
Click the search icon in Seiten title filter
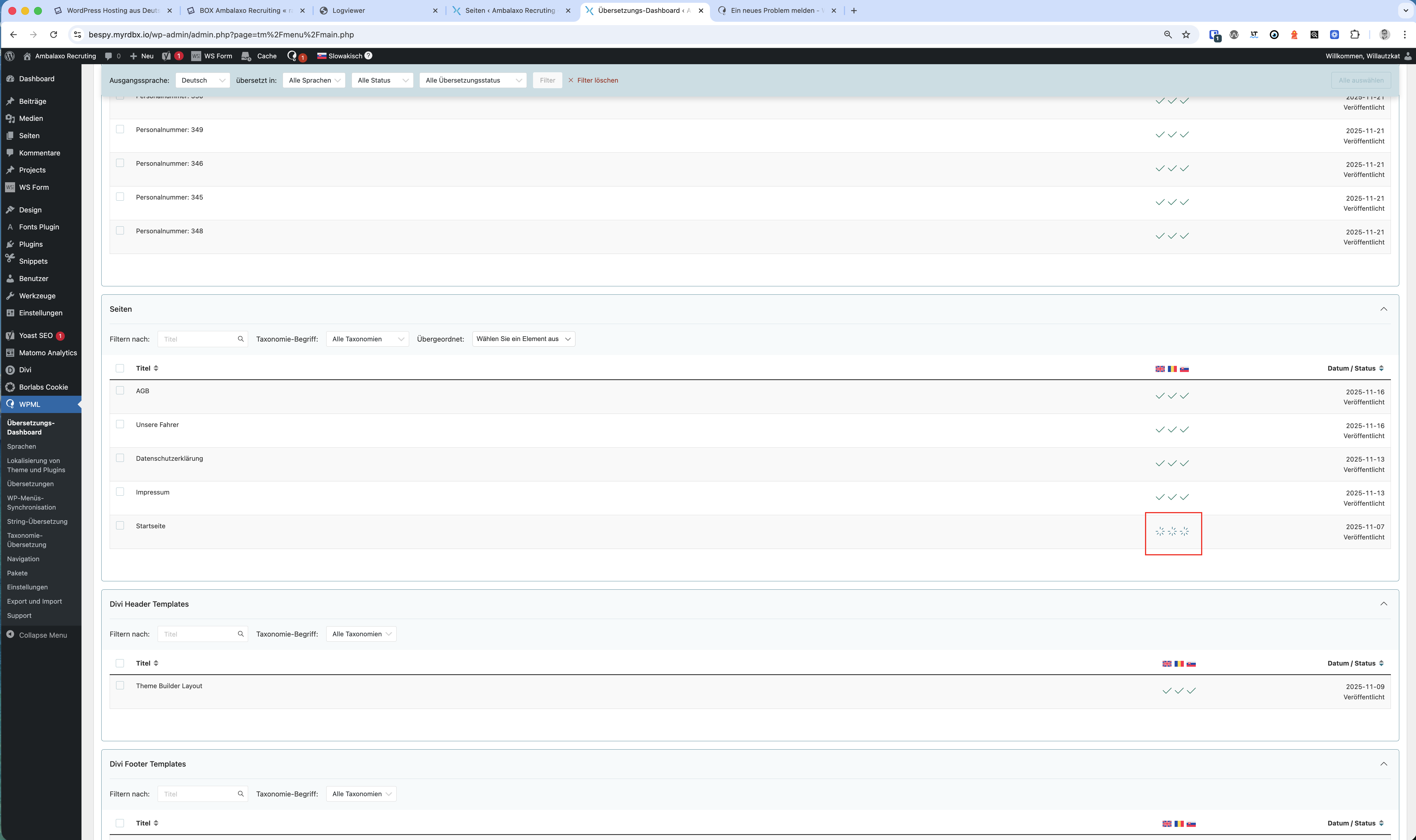click(x=241, y=339)
